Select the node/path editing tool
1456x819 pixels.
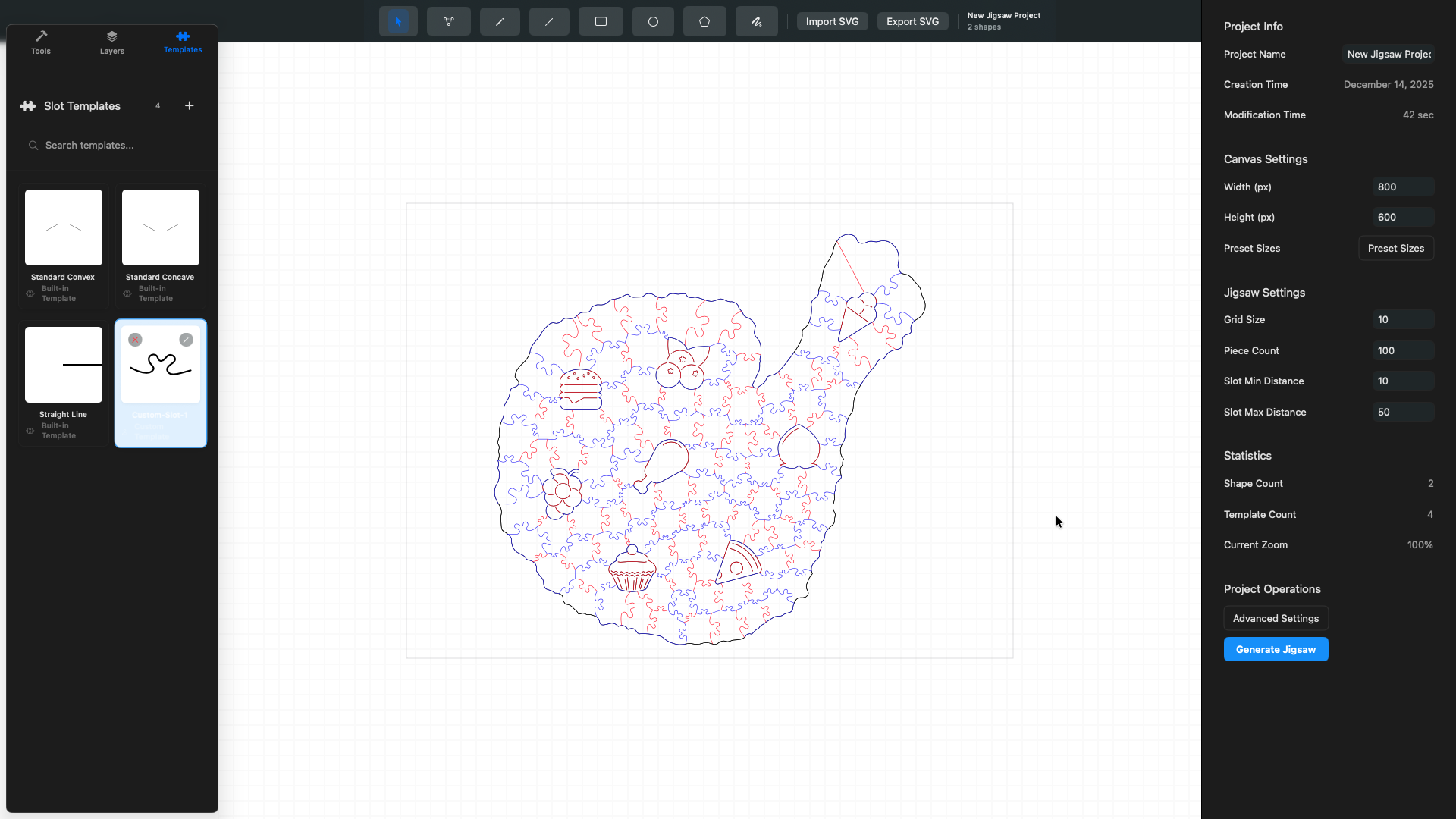(449, 21)
